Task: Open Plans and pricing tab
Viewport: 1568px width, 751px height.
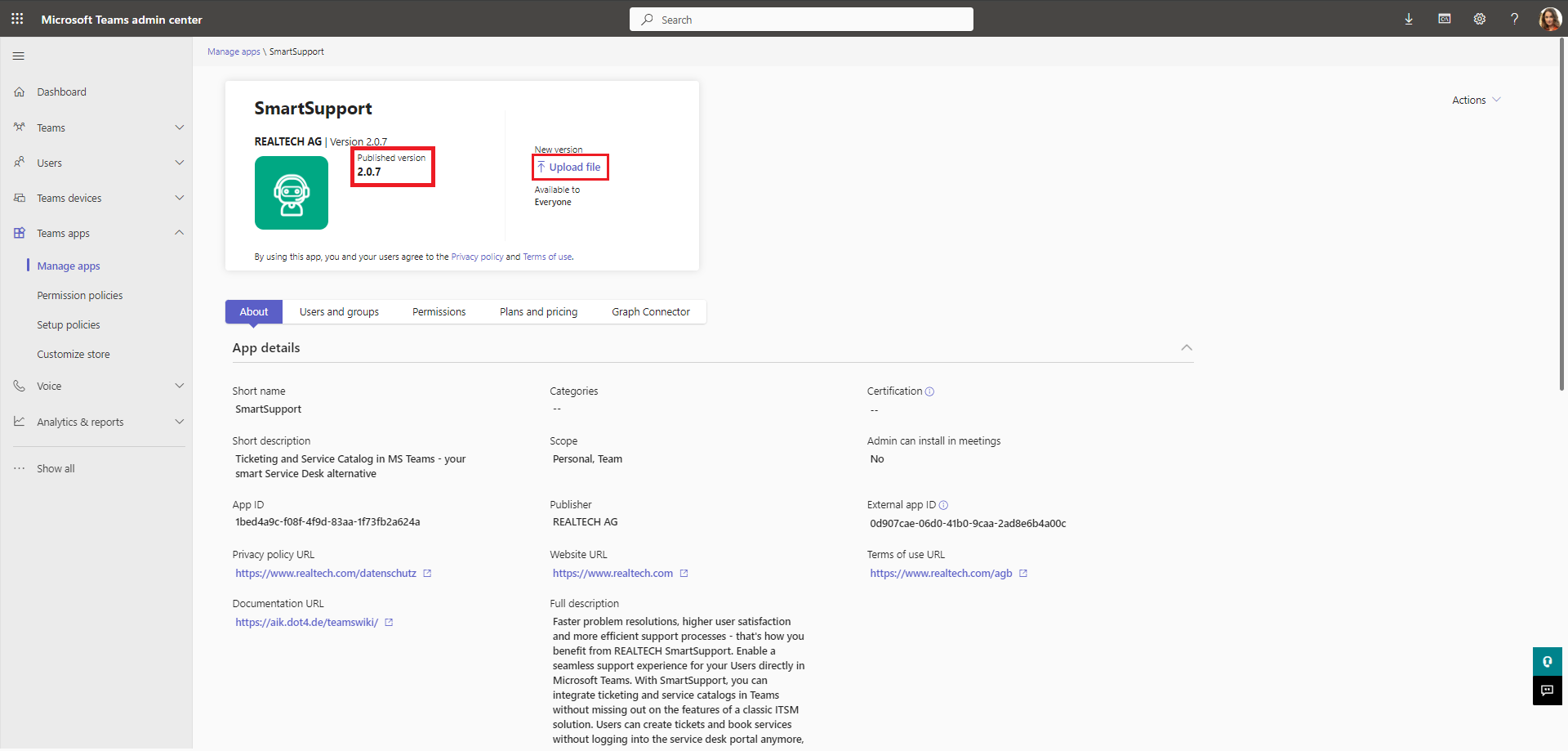Action: (538, 311)
